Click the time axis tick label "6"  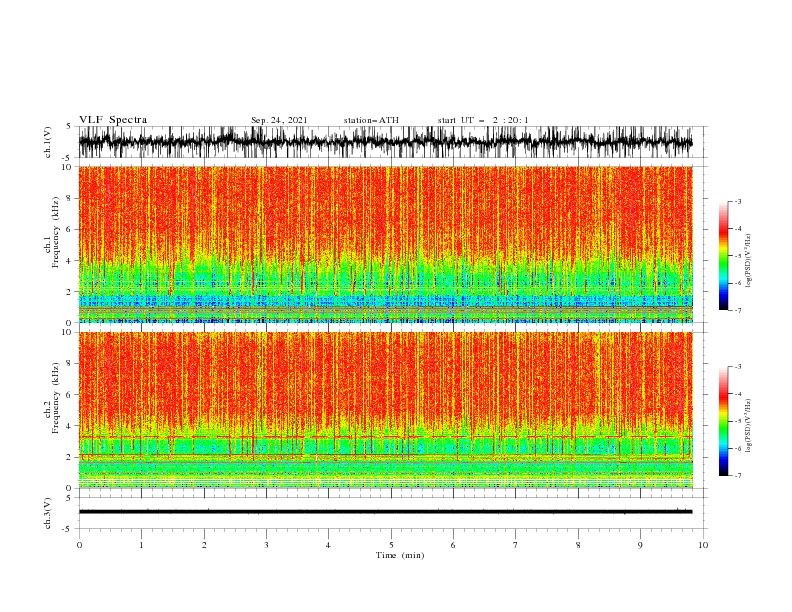click(x=453, y=545)
